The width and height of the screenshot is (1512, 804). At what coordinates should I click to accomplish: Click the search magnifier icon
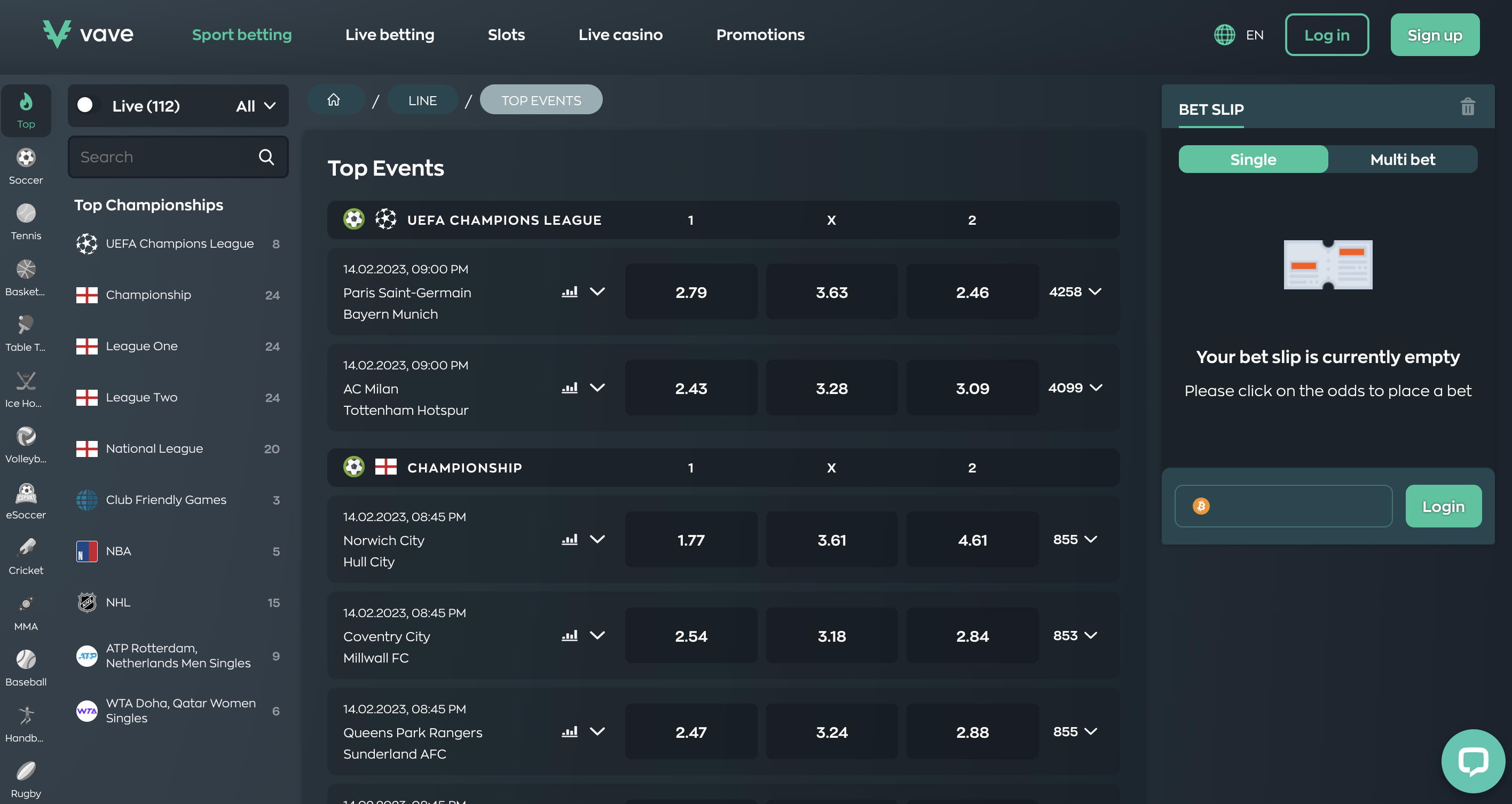pyautogui.click(x=266, y=157)
